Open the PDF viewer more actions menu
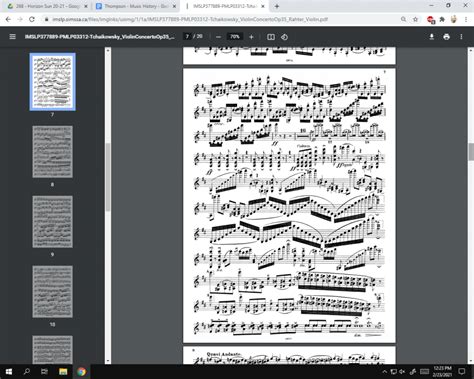This screenshot has height=379, width=474. click(x=461, y=37)
